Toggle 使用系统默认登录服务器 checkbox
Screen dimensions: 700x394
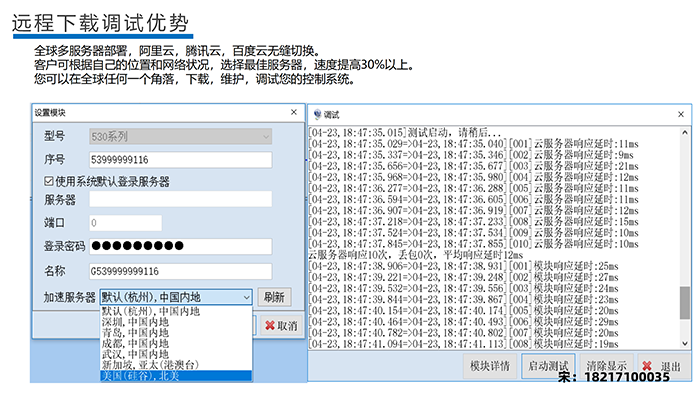[x=49, y=181]
